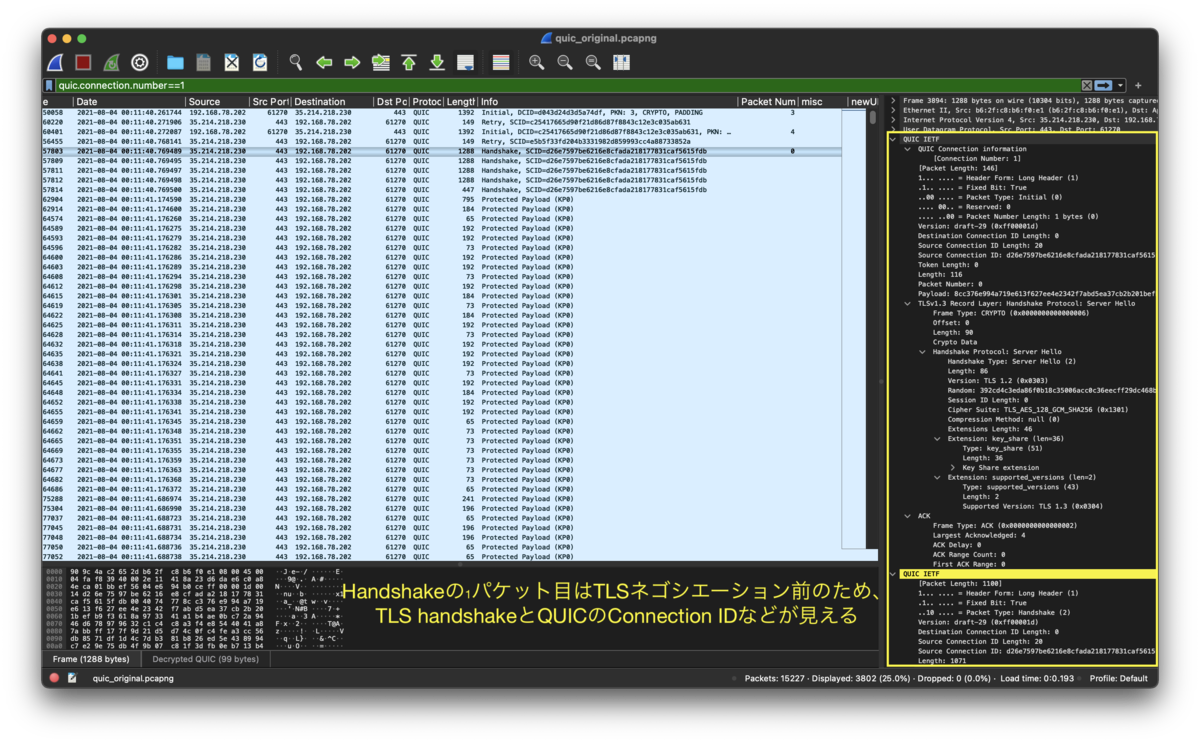Jump to the last packet
The height and width of the screenshot is (743, 1200).
(436, 62)
